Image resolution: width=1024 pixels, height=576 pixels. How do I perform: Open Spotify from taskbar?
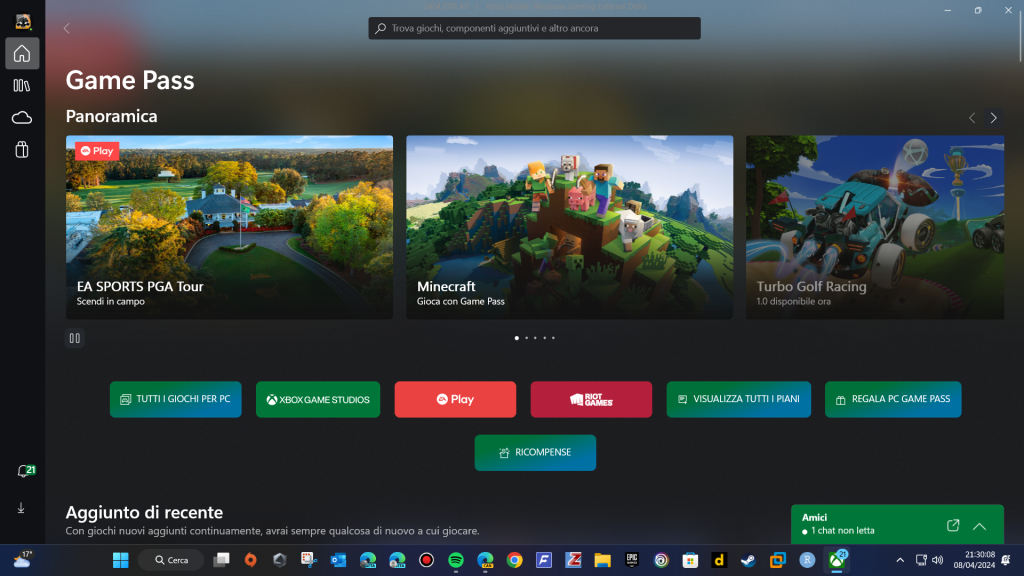coord(456,560)
